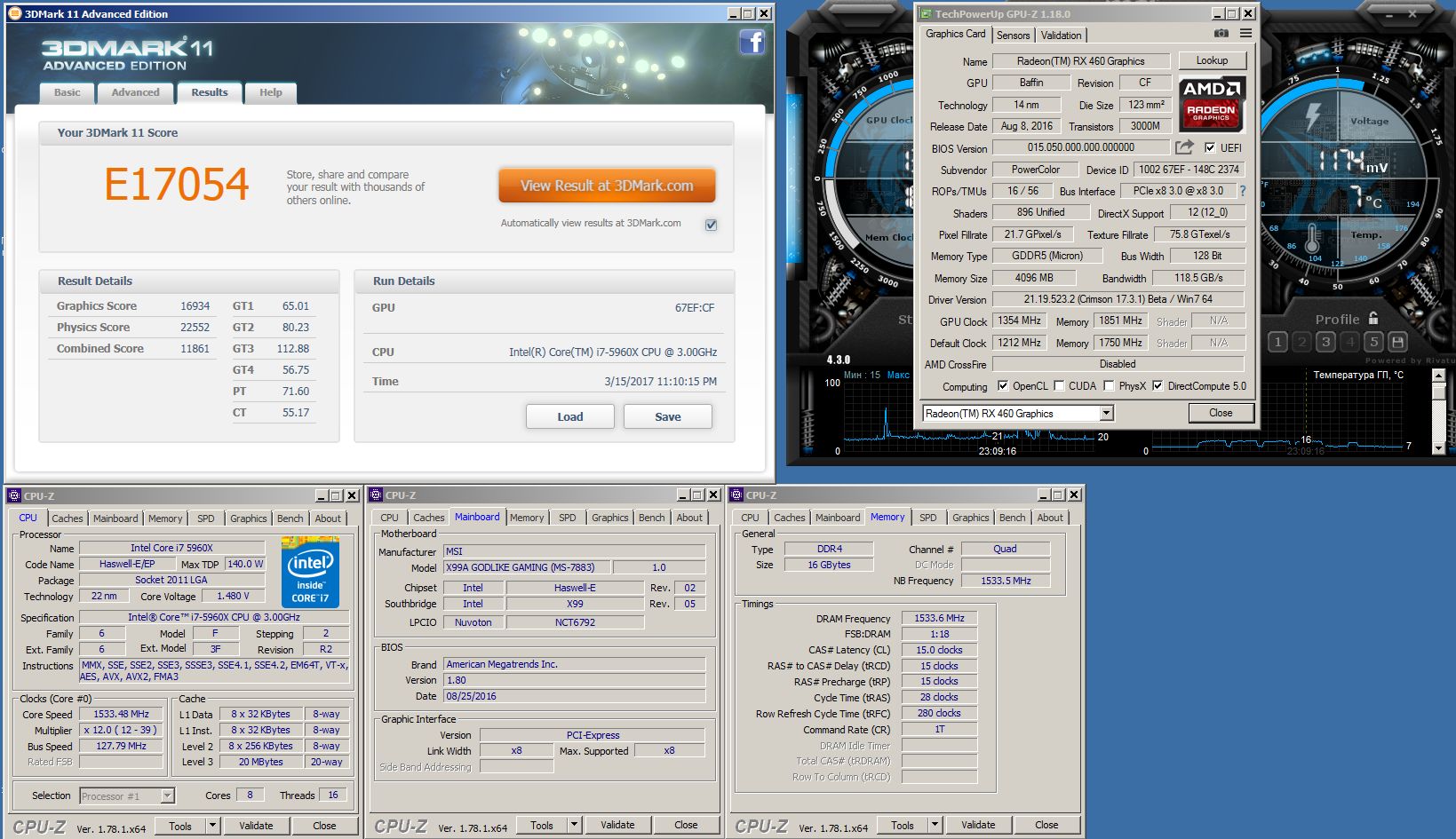This screenshot has width=1456, height=839.
Task: Click the E17054 score text
Action: (x=177, y=185)
